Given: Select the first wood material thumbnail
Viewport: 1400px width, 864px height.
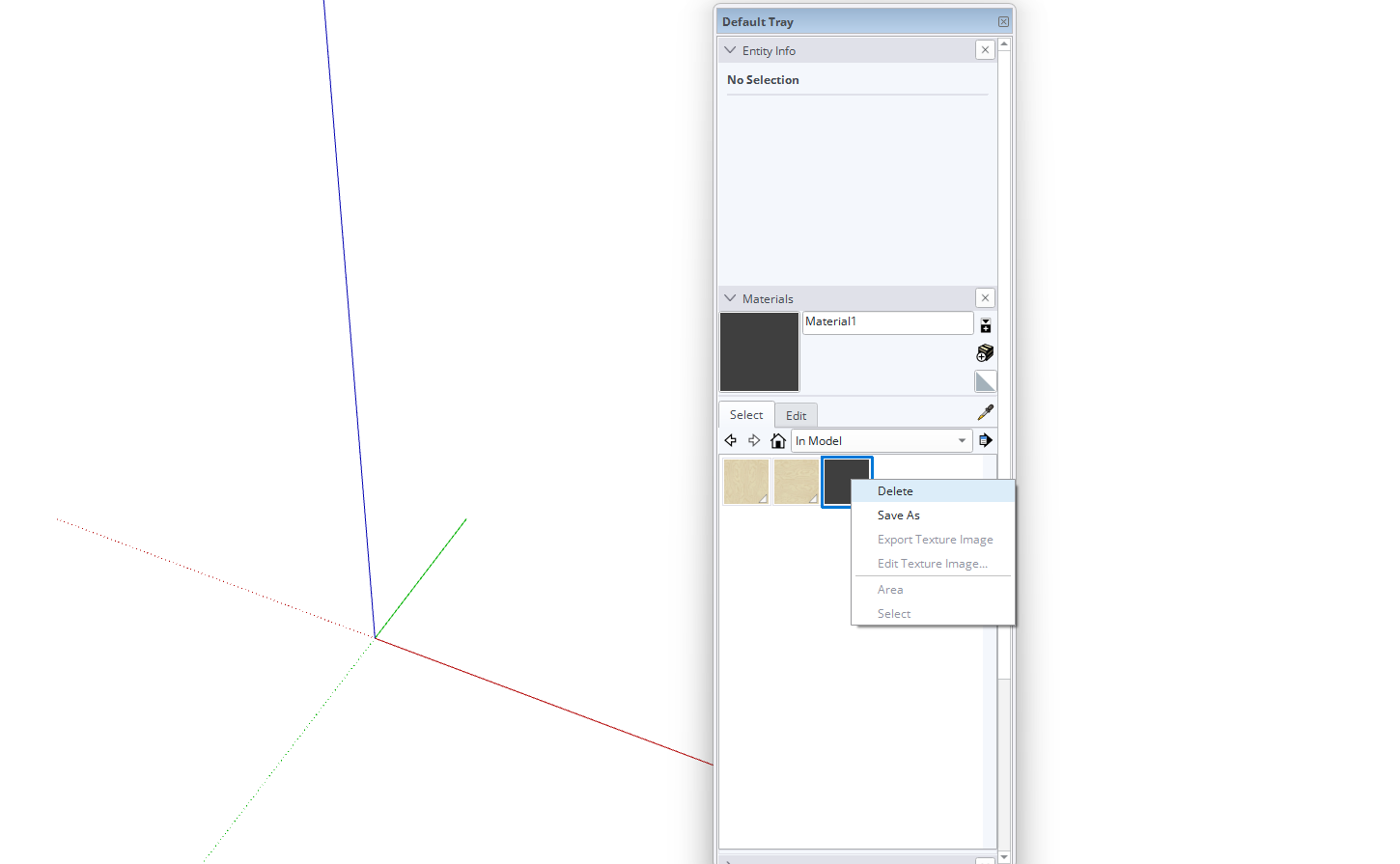Looking at the screenshot, I should click(x=746, y=482).
